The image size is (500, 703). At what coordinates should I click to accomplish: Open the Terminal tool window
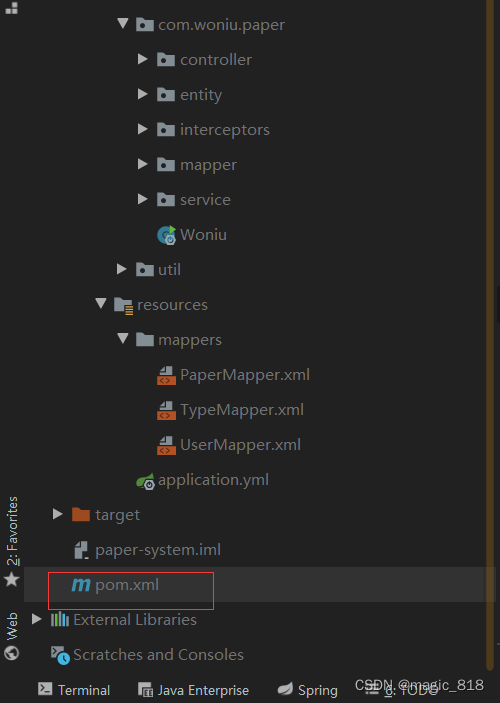pos(74,690)
